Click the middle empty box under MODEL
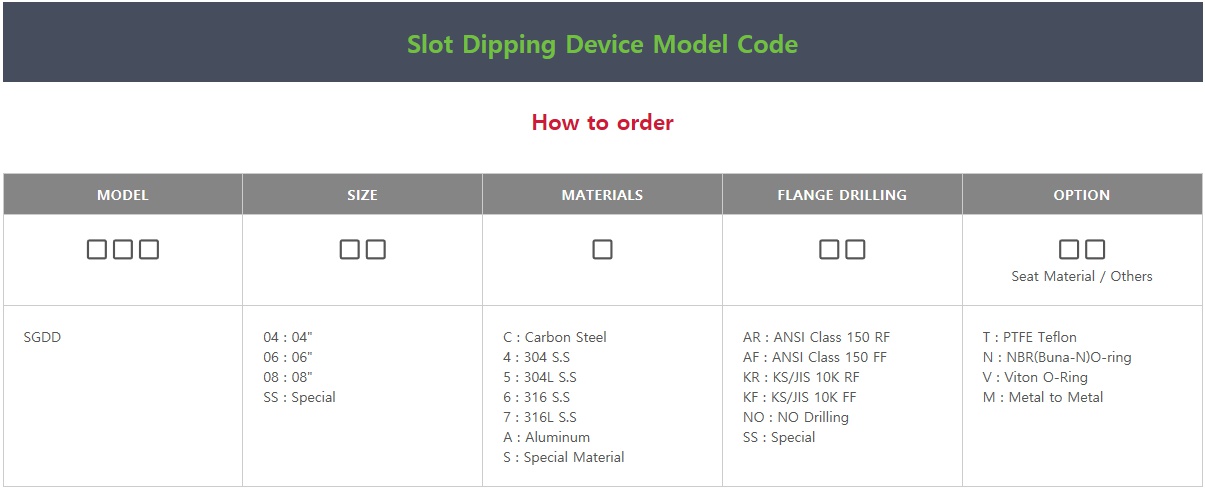This screenshot has height=503, width=1205. click(123, 250)
